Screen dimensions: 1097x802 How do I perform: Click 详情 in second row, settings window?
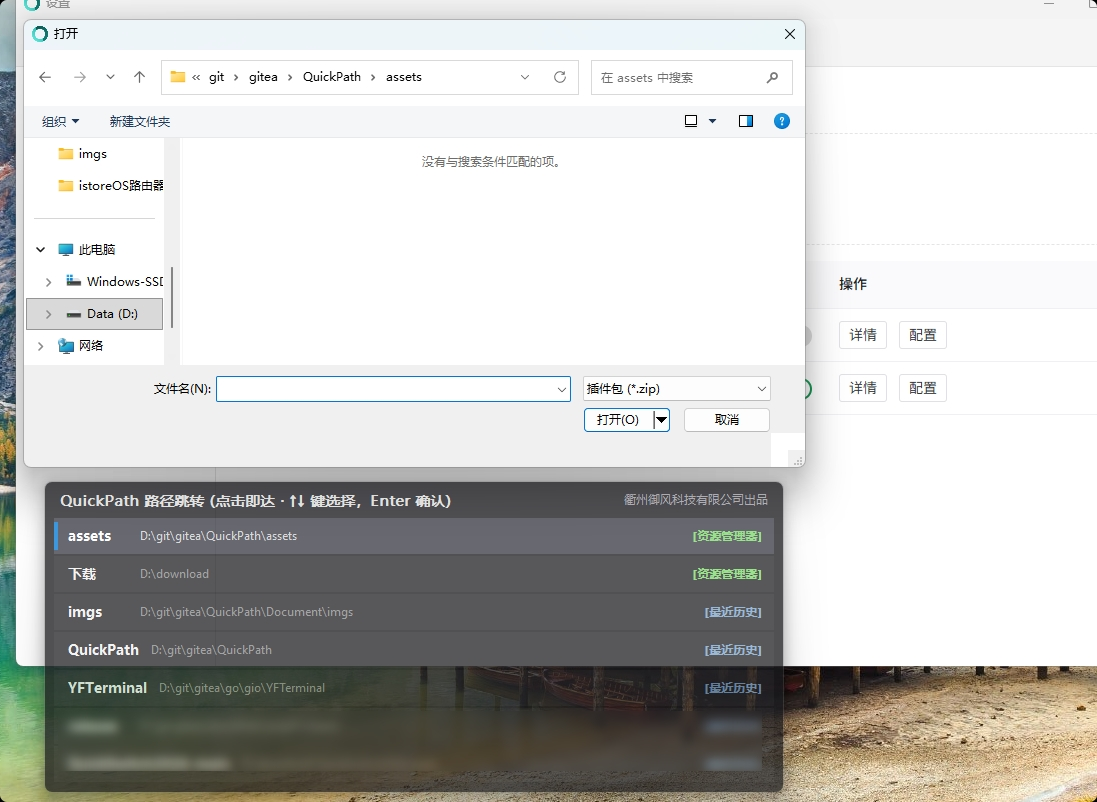(863, 388)
